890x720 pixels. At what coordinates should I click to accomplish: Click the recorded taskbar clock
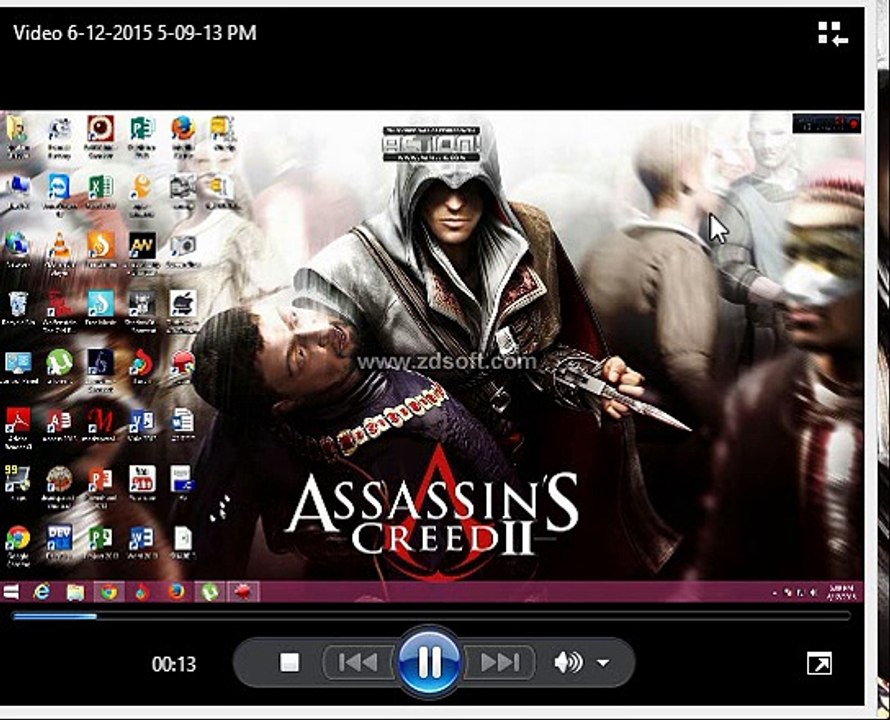click(841, 592)
